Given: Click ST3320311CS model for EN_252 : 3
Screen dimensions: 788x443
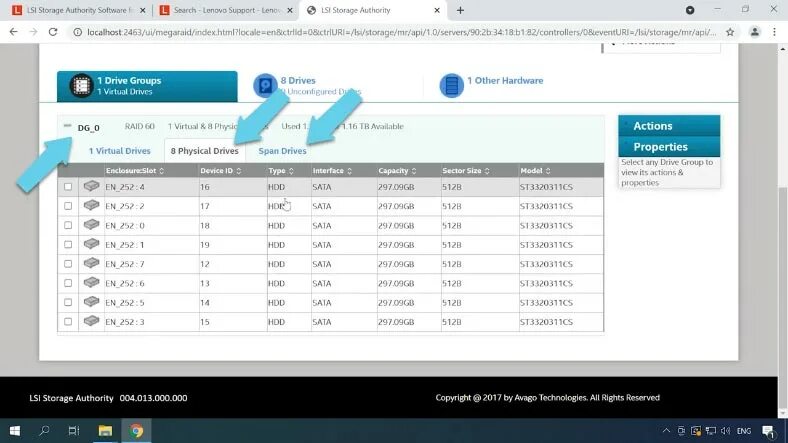Looking at the screenshot, I should pos(546,321).
